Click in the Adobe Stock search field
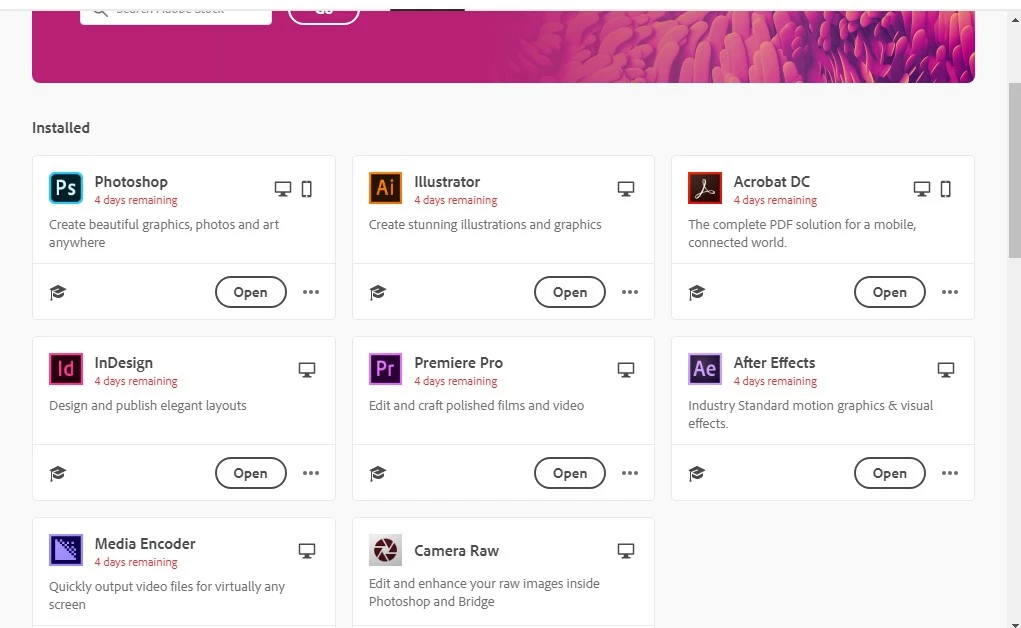Screen dimensions: 1021x628 176,16
